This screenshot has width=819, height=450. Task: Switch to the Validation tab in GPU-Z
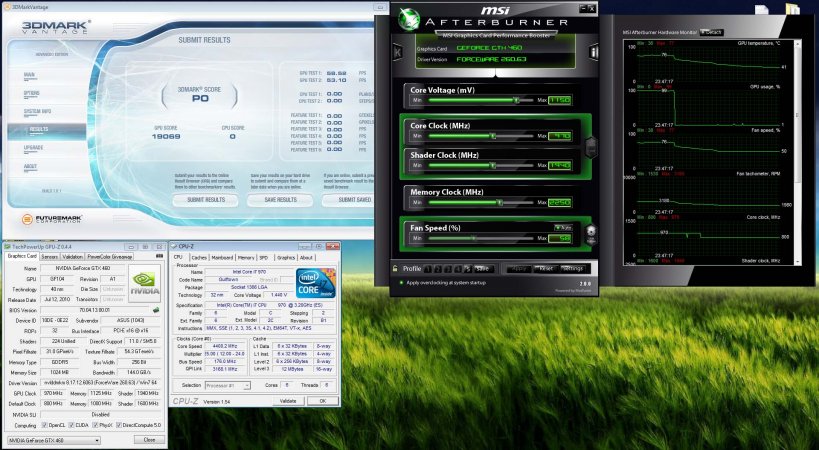pos(72,256)
